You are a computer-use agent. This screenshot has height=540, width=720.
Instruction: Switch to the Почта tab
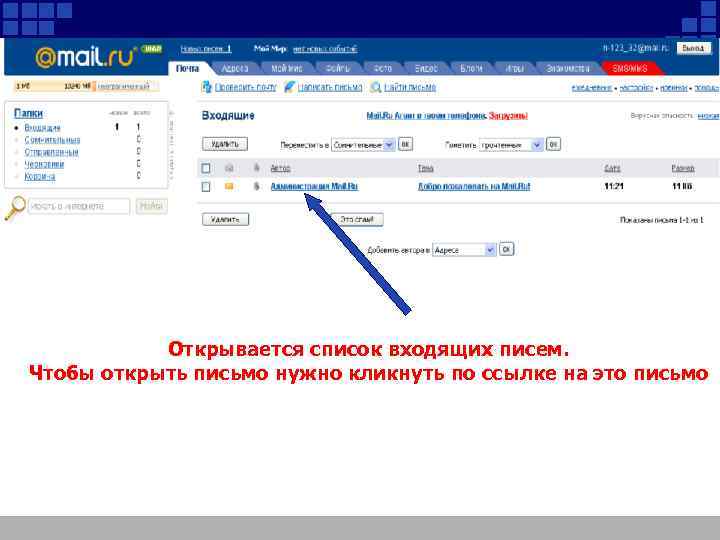187,68
